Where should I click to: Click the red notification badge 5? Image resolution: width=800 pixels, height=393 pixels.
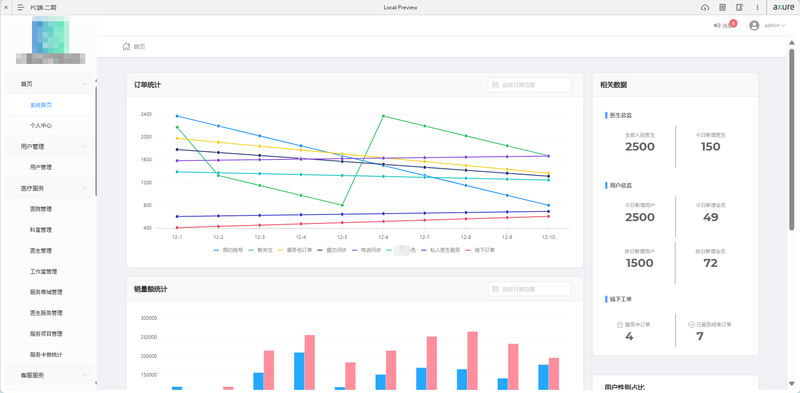tap(733, 23)
